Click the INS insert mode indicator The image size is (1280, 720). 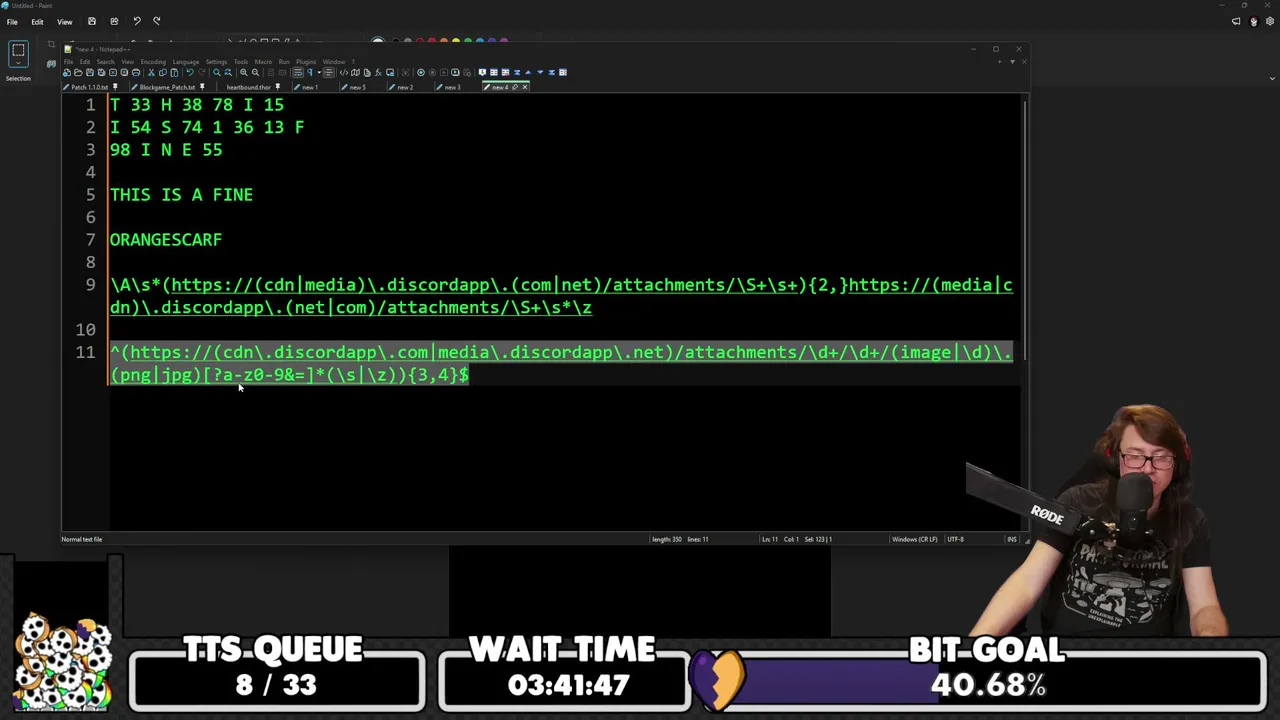pos(1012,539)
